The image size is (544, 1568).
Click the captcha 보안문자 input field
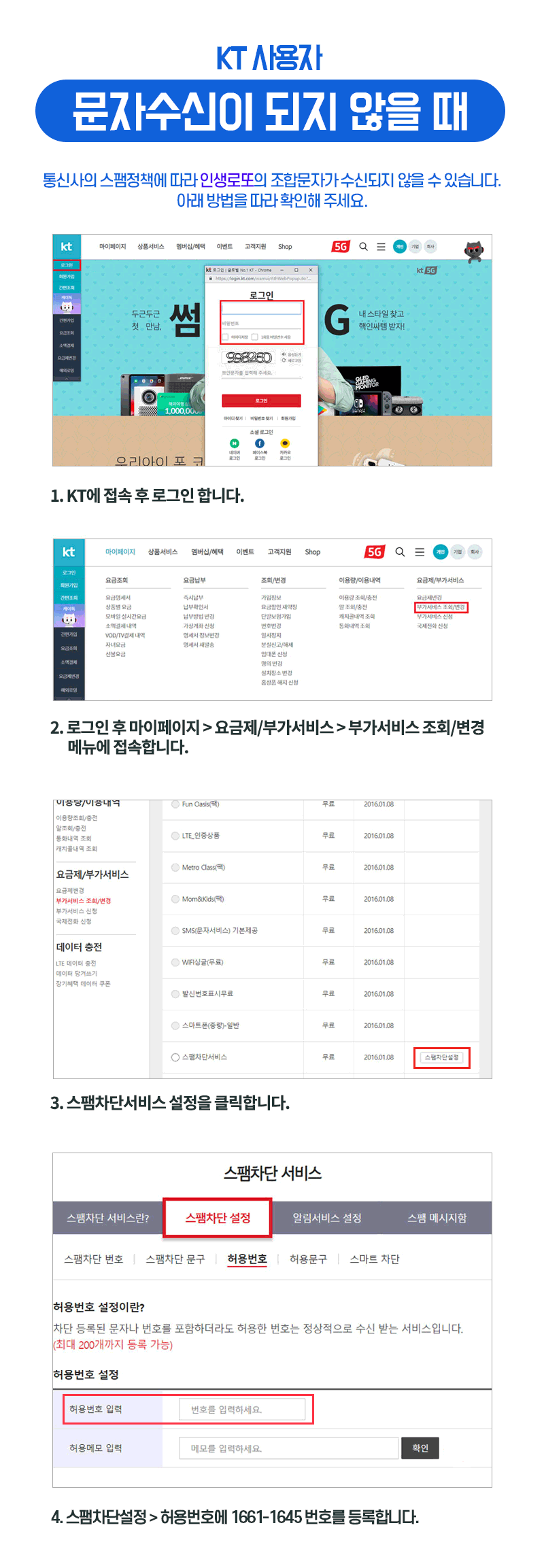pyautogui.click(x=261, y=373)
